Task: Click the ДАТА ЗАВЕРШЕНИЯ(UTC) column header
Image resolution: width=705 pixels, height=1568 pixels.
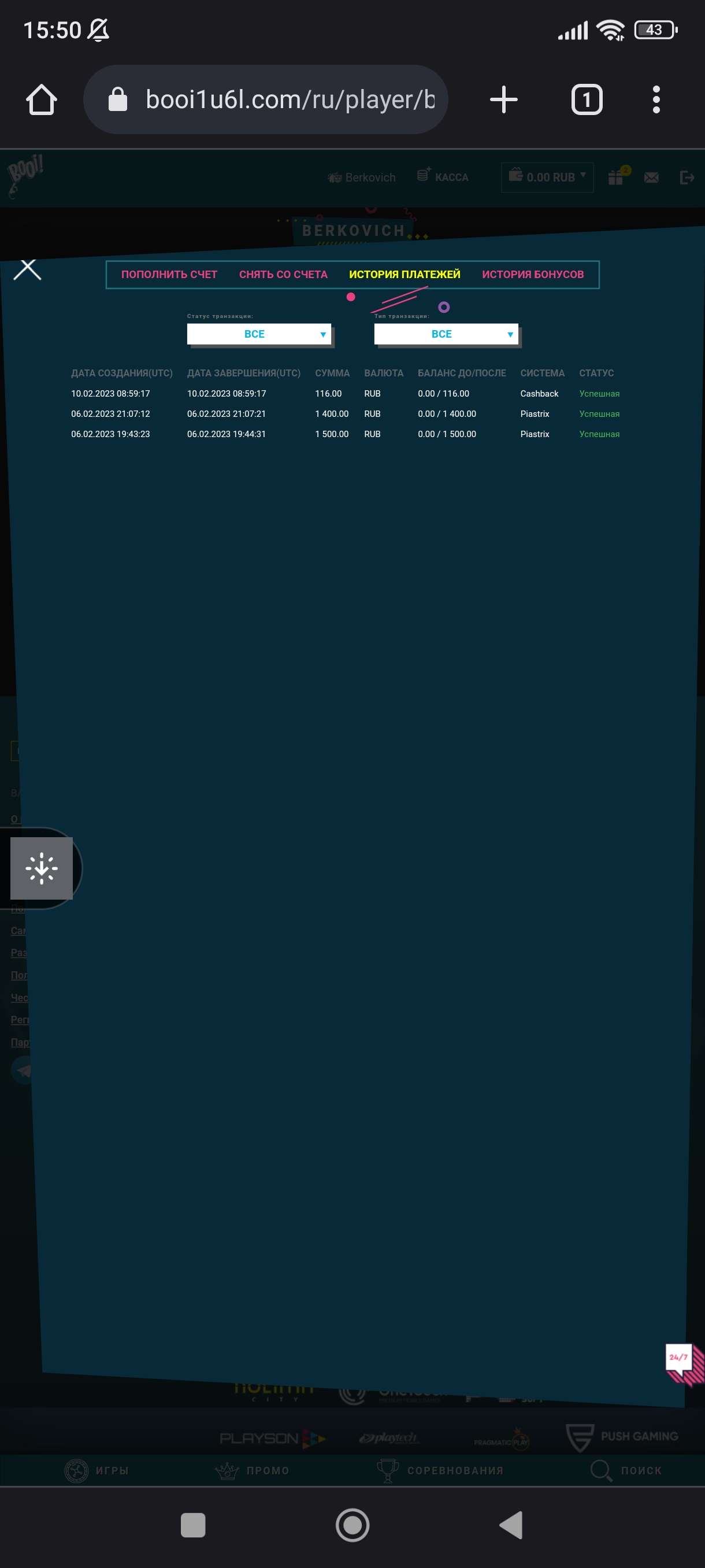Action: [x=244, y=373]
